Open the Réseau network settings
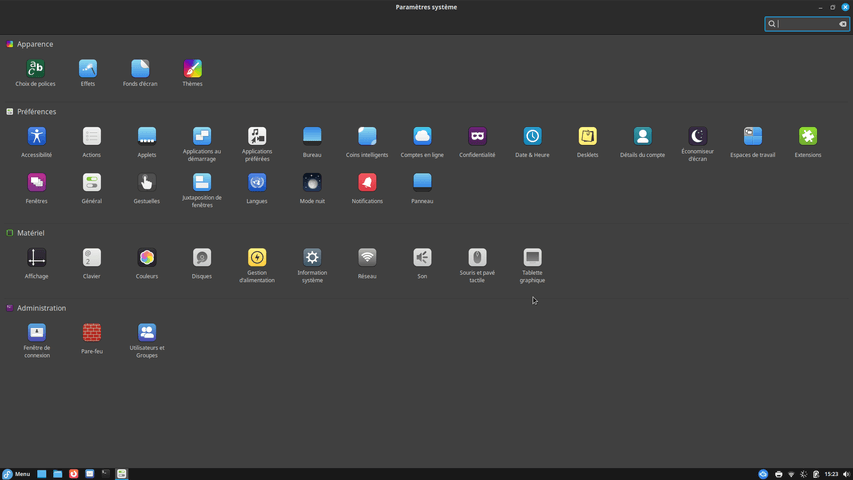This screenshot has height=480, width=853. click(367, 264)
